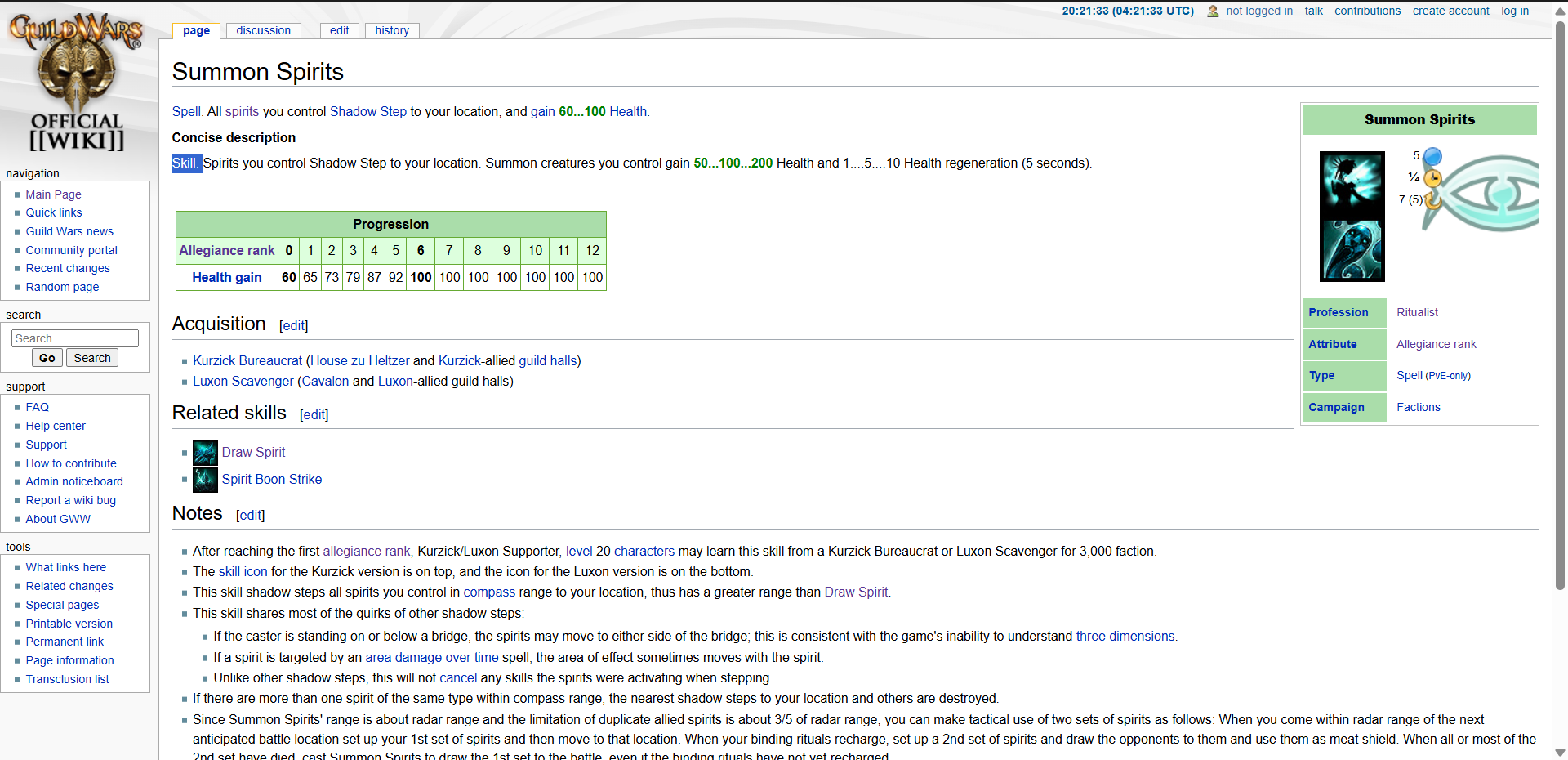Open About GWW
The image size is (1568, 760).
coord(58,519)
